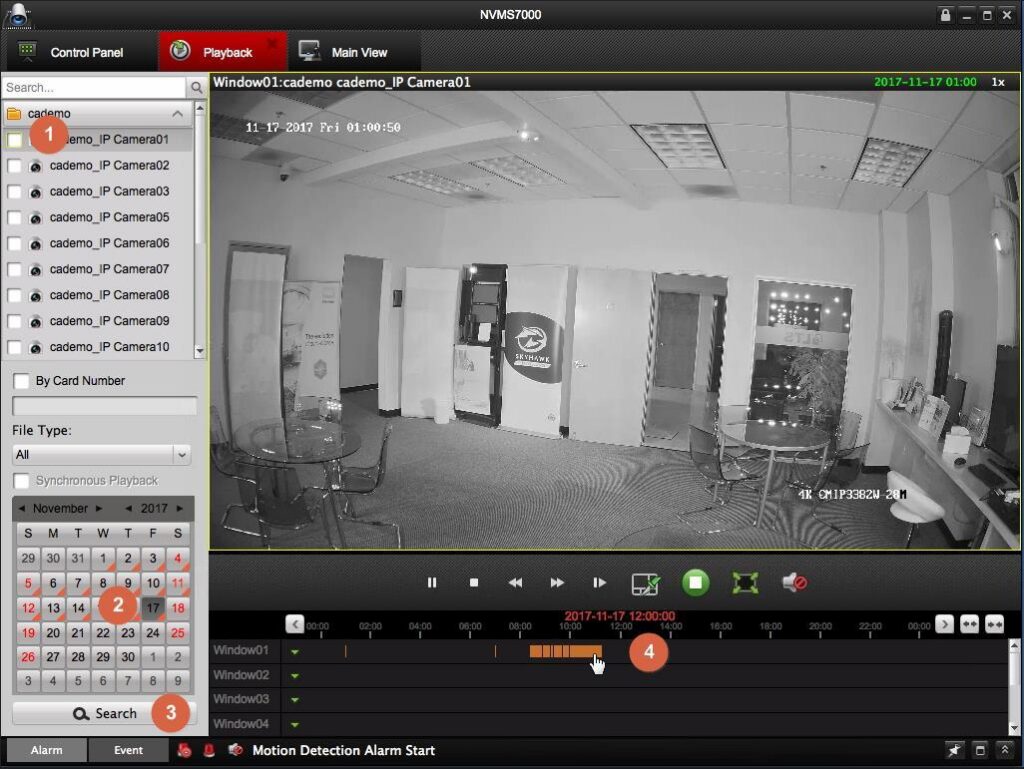
Task: Step forward one frame
Action: pyautogui.click(x=599, y=582)
